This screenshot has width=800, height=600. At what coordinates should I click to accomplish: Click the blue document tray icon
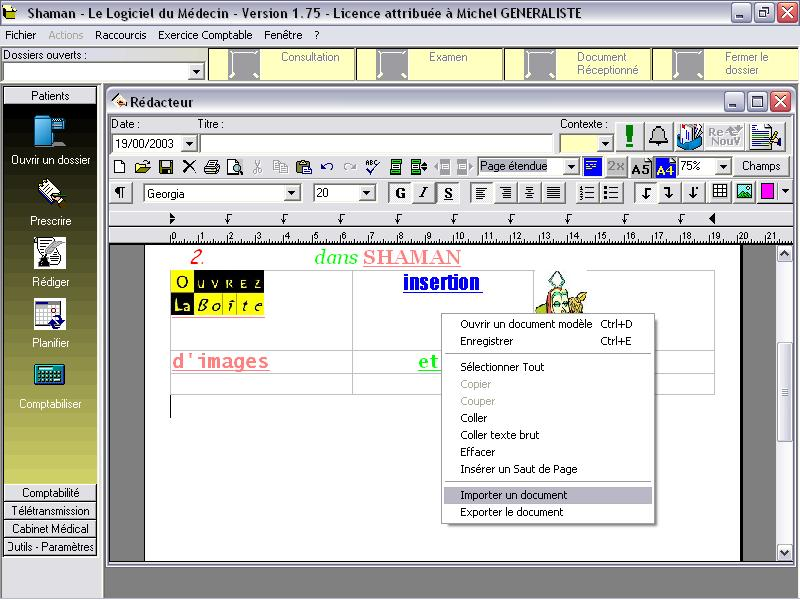coord(690,137)
